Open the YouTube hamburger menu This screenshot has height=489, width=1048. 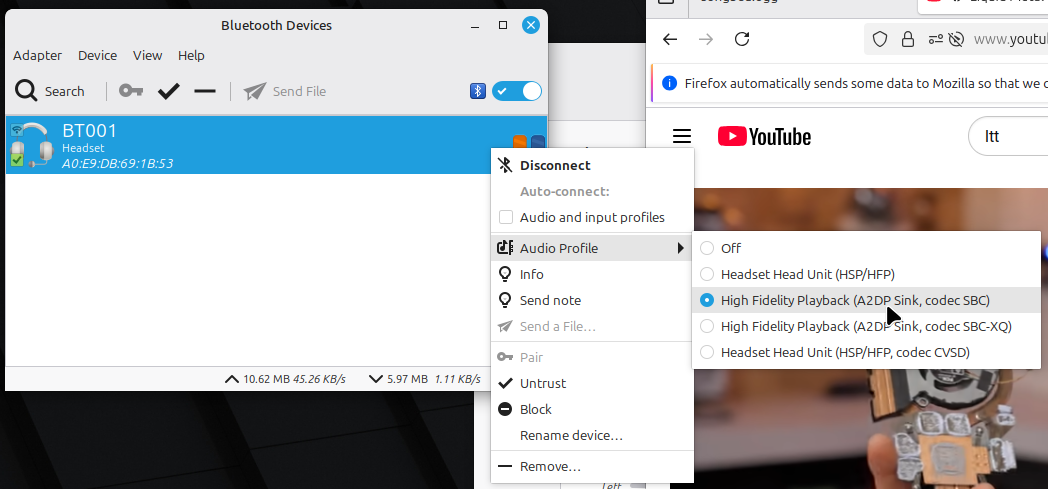click(682, 136)
